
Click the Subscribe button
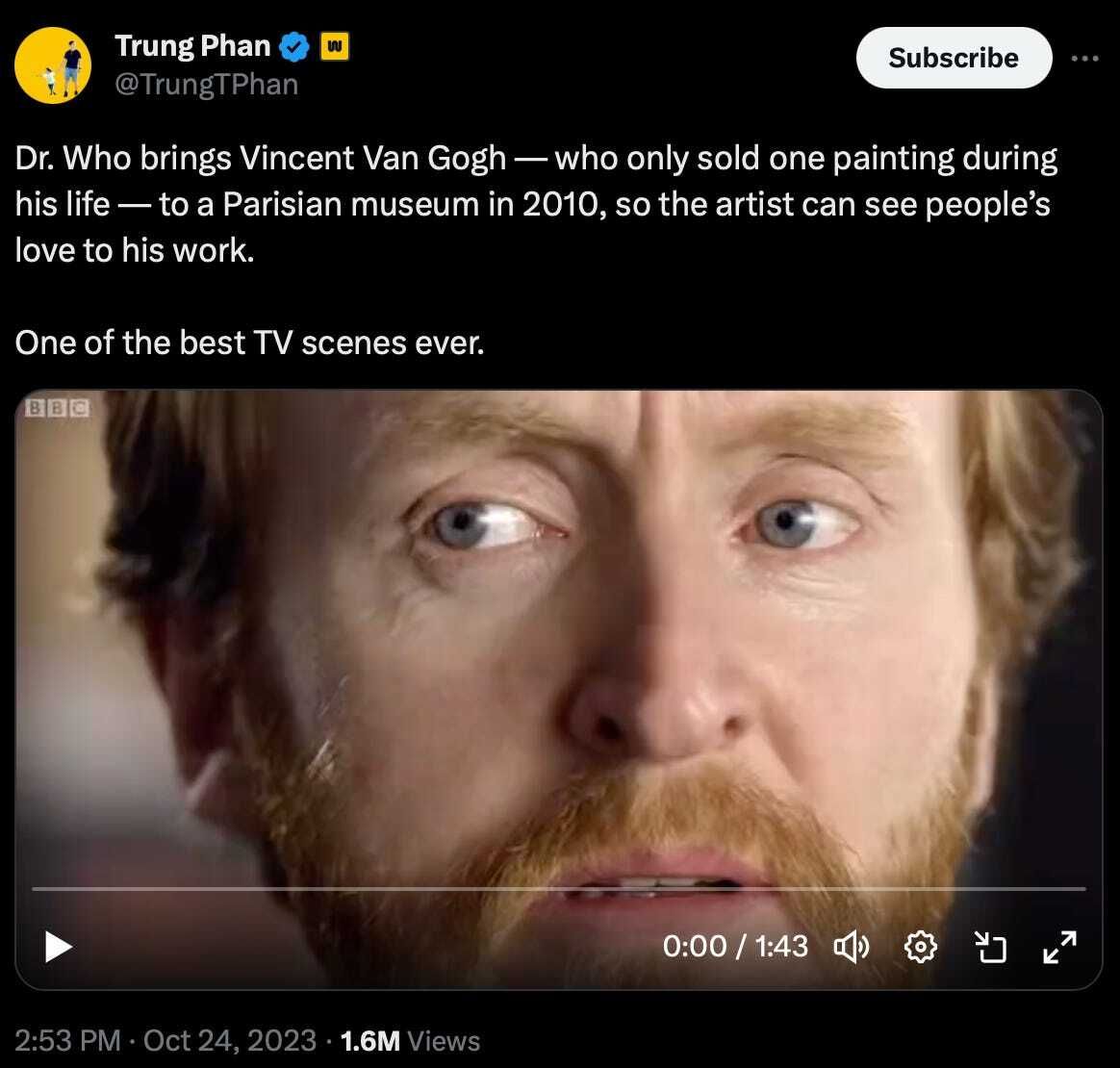click(x=954, y=58)
